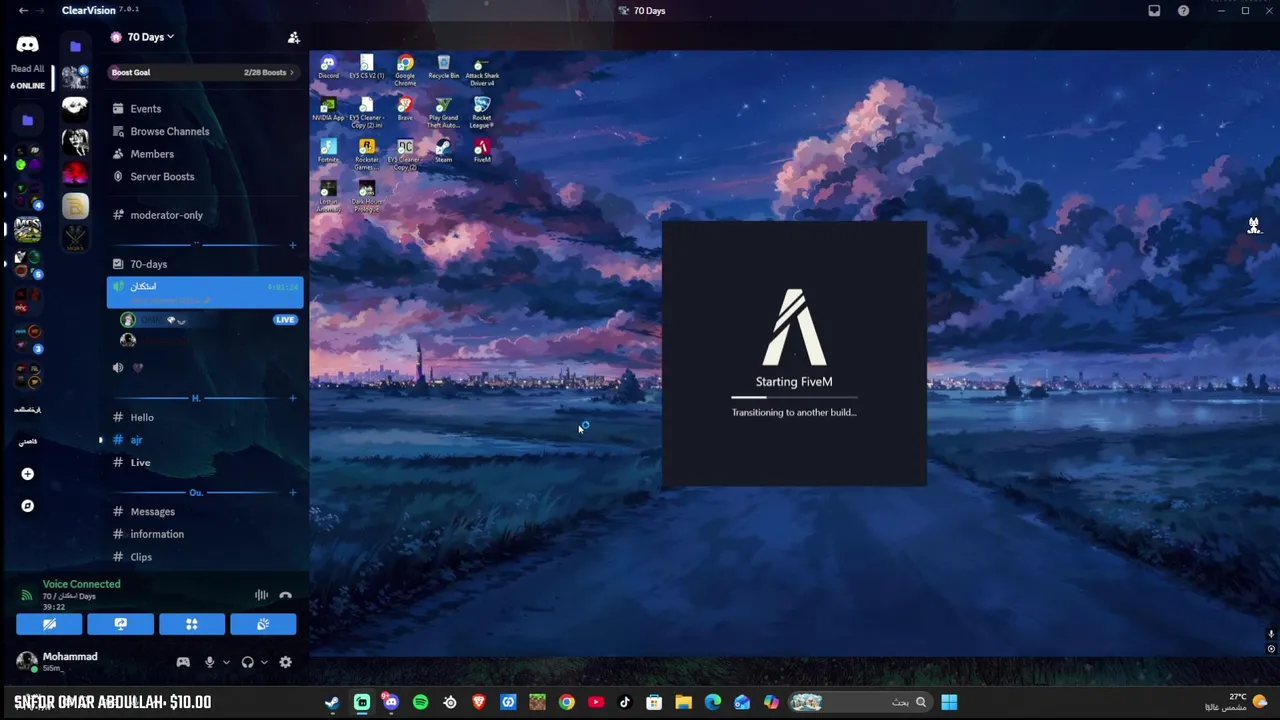Click the taskbar search box
Screen dimensions: 1280x720
pyautogui.click(x=860, y=702)
